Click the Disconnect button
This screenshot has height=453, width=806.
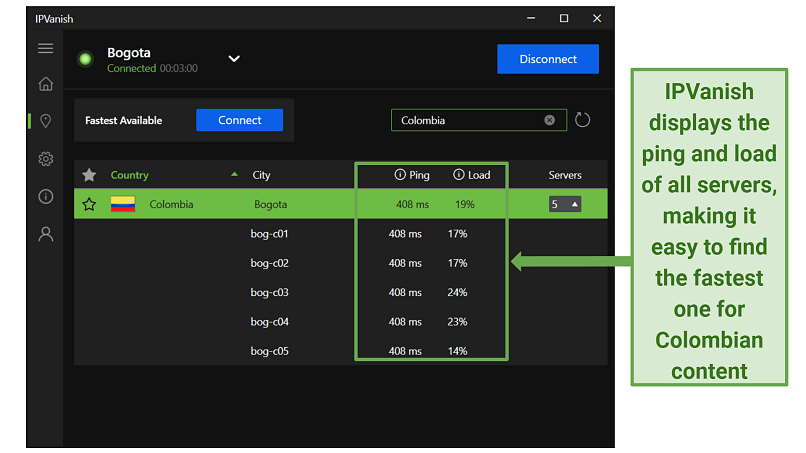(x=548, y=59)
